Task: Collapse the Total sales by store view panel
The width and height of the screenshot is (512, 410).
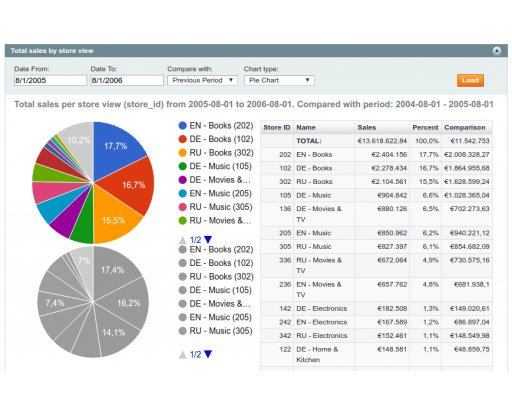Action: click(x=497, y=51)
